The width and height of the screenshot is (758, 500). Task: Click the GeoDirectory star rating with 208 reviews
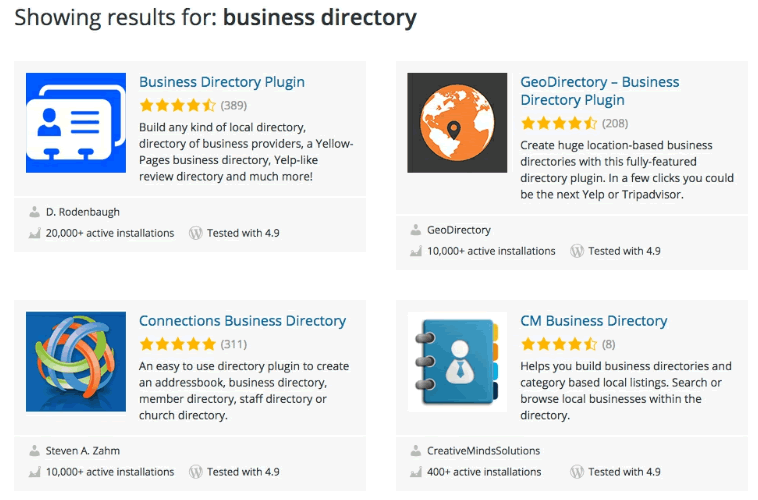(559, 123)
